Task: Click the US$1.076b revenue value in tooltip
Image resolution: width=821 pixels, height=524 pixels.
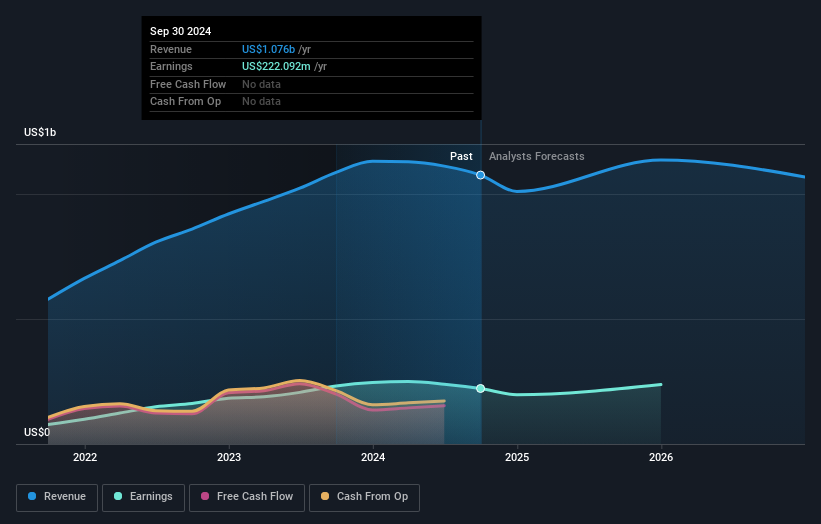Action: click(269, 49)
